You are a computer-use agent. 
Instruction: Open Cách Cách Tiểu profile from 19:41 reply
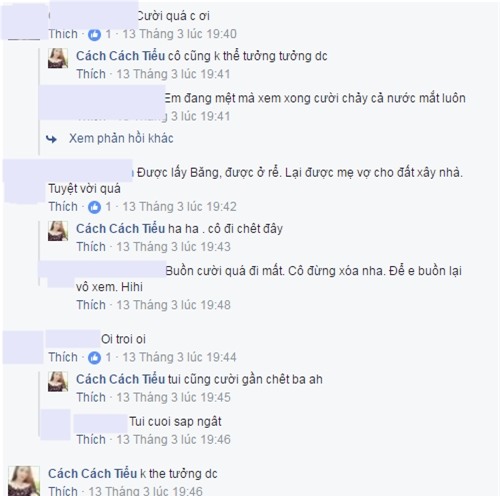click(x=120, y=56)
